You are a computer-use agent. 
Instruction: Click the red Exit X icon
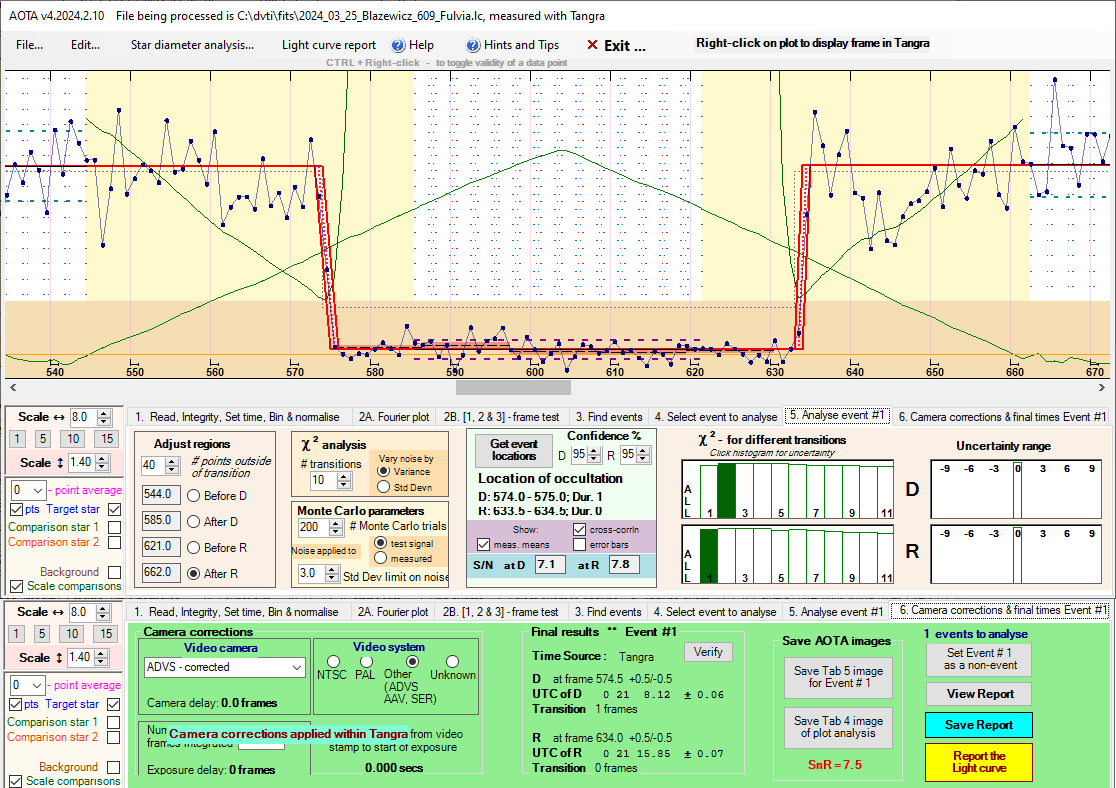click(x=592, y=45)
